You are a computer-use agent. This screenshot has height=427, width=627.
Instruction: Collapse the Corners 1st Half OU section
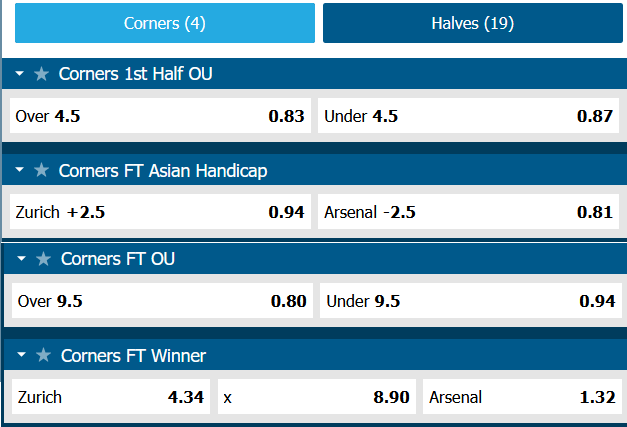(x=20, y=74)
